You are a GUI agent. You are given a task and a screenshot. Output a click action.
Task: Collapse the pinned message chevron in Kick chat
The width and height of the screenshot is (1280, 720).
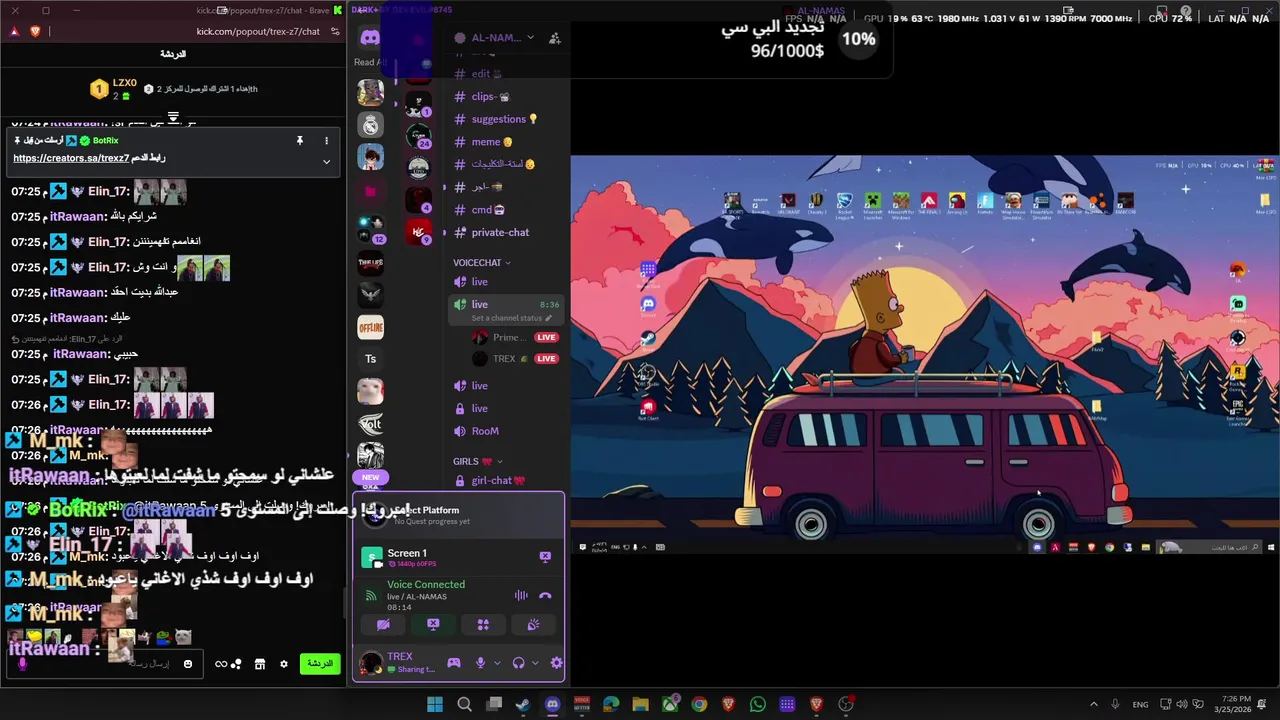326,161
